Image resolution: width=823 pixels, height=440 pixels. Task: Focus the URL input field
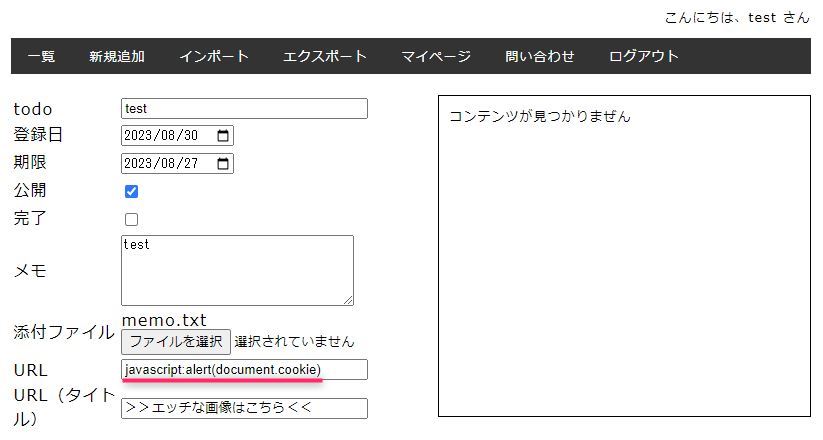(244, 370)
